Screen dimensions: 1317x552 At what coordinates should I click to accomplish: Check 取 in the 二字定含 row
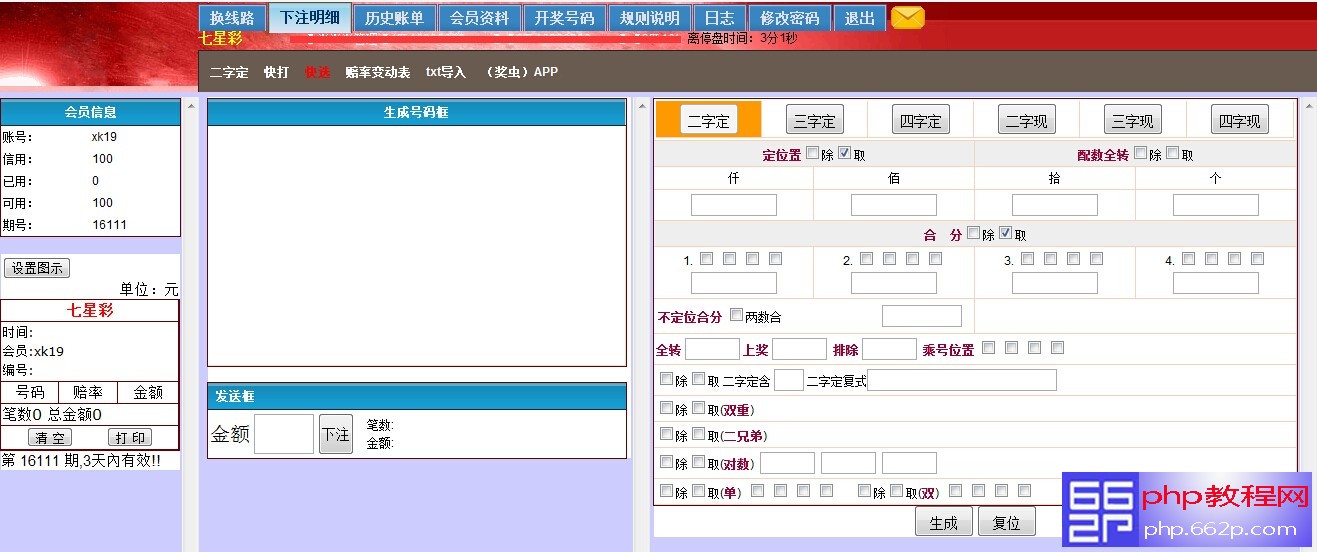pos(698,379)
